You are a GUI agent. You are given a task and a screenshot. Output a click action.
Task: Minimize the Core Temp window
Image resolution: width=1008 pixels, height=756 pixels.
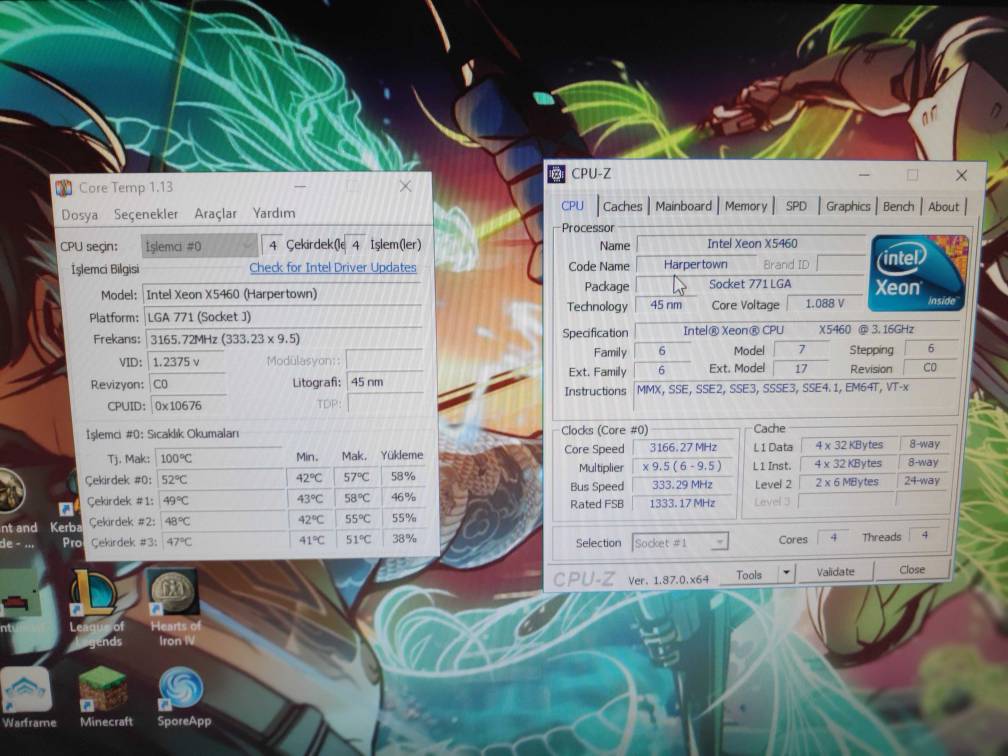pyautogui.click(x=300, y=186)
